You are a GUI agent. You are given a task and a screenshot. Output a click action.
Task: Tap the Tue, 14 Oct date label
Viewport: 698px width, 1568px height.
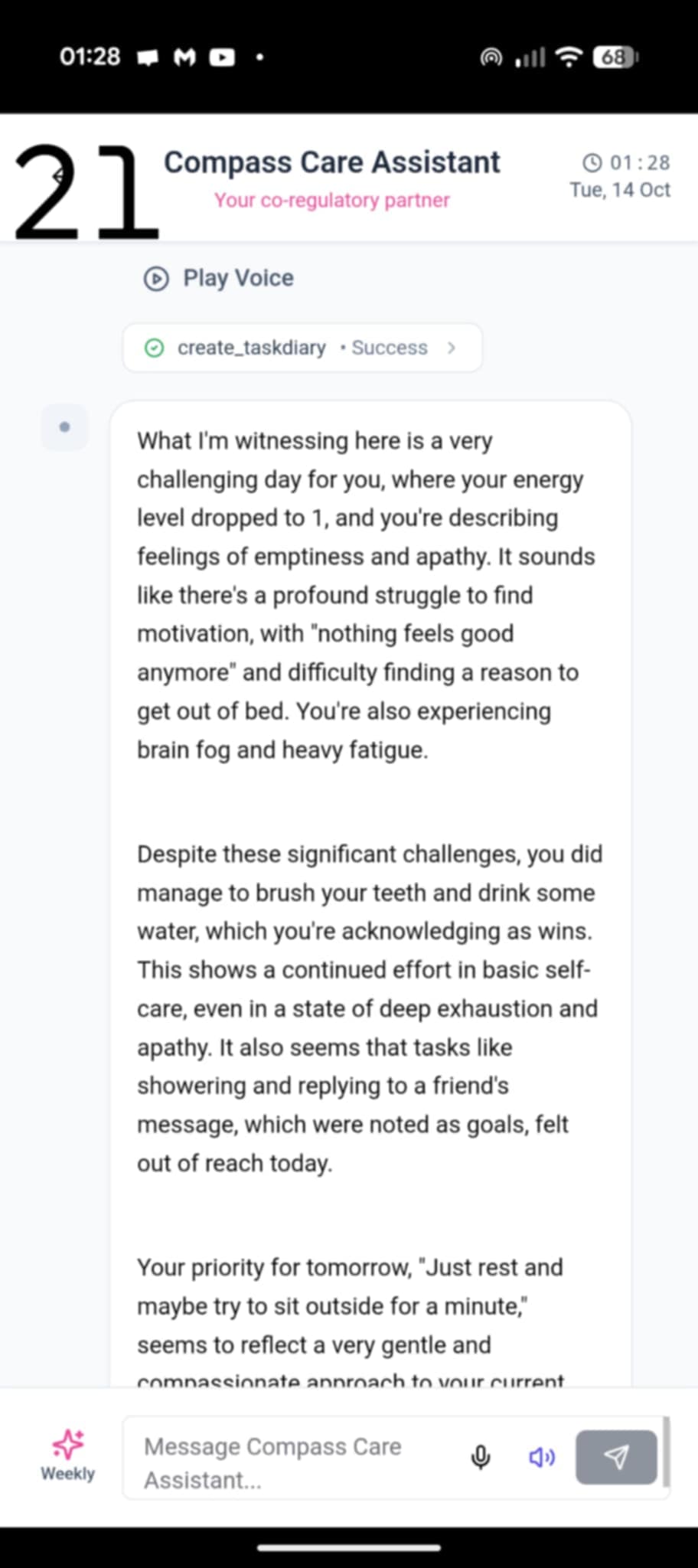click(x=619, y=190)
